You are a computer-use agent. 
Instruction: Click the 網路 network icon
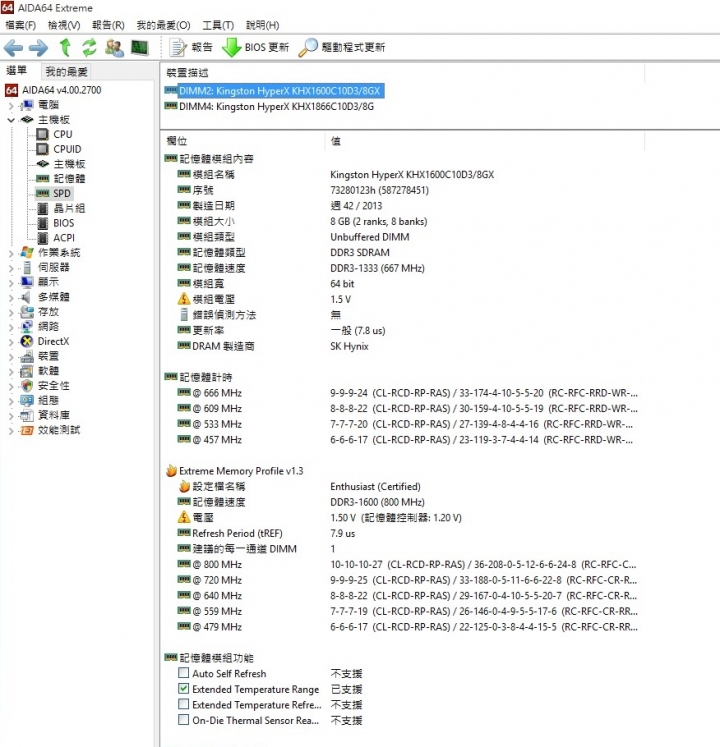[x=27, y=327]
